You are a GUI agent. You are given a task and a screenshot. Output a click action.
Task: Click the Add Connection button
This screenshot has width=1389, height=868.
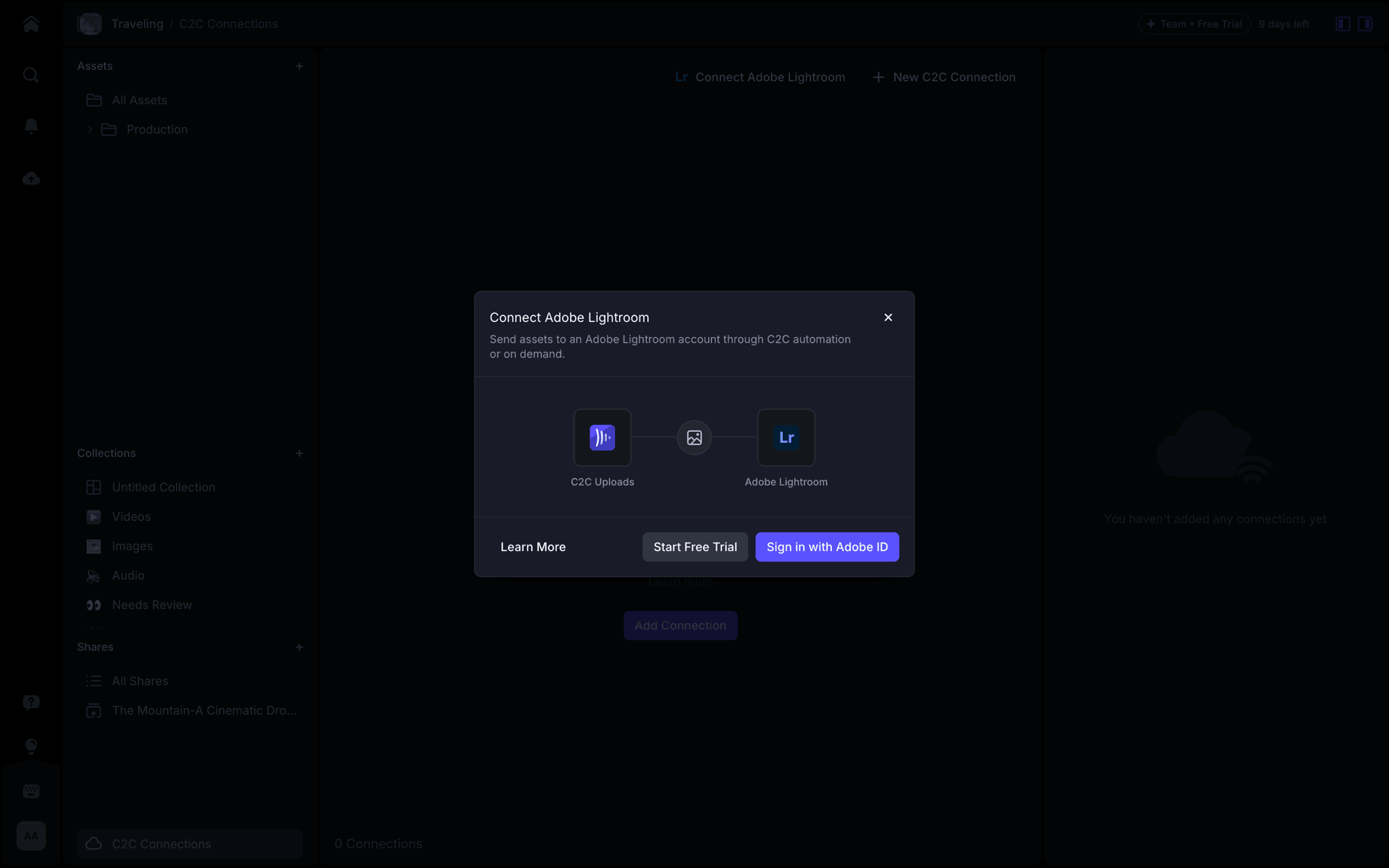pyautogui.click(x=681, y=626)
